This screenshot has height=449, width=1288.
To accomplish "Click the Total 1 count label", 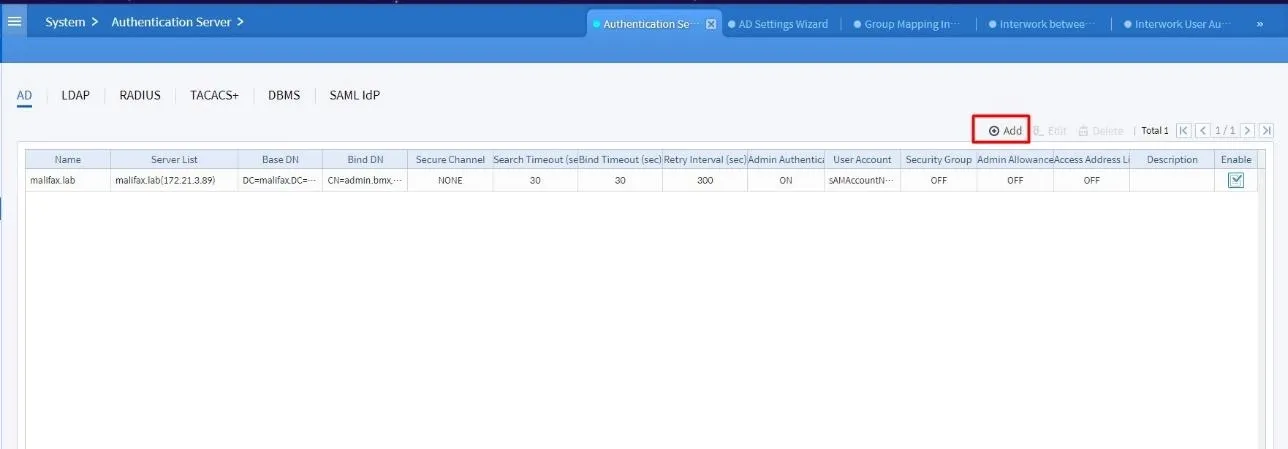I will click(1155, 131).
